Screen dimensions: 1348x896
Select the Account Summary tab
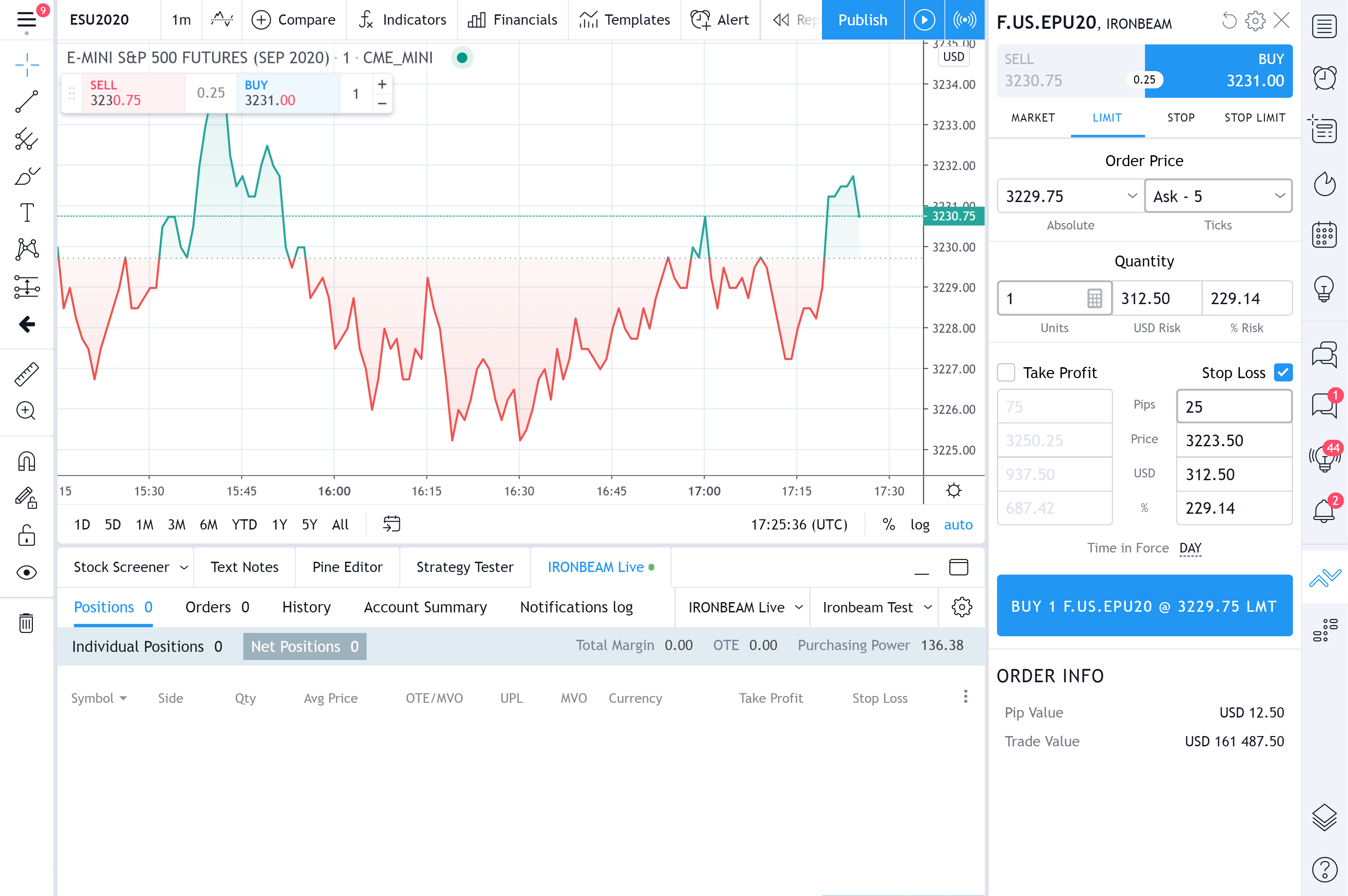click(x=424, y=607)
